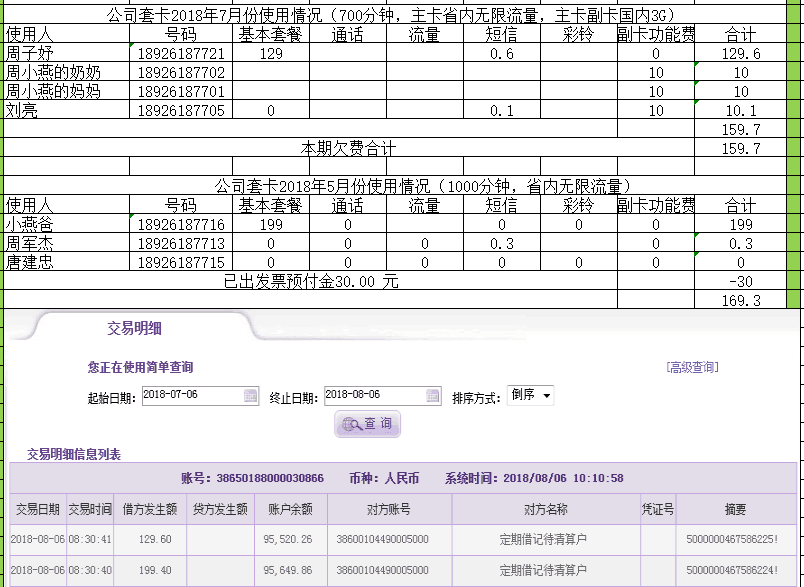The height and width of the screenshot is (587, 804).
Task: Select the cell for user 刘亮
Action: pyautogui.click(x=66, y=110)
